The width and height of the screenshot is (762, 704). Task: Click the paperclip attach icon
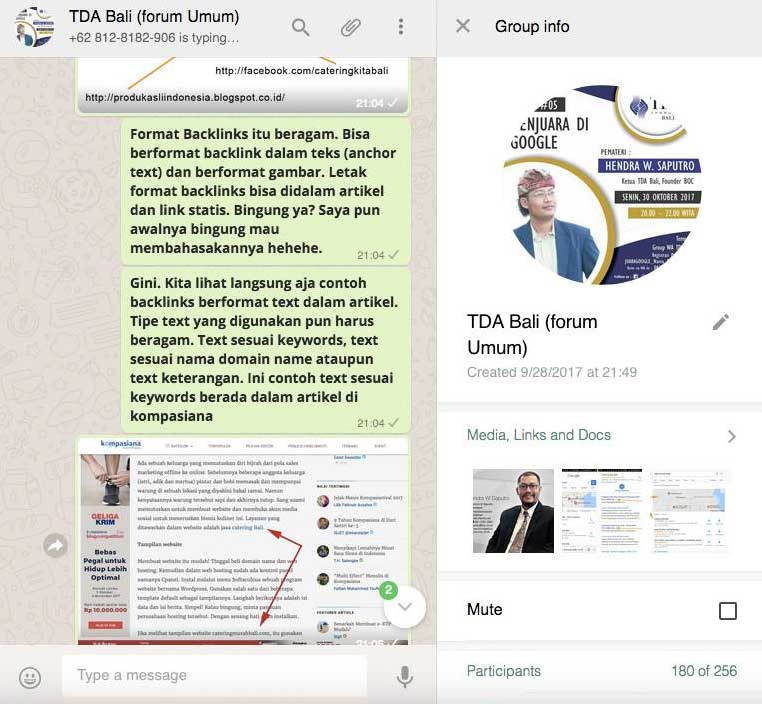point(350,27)
